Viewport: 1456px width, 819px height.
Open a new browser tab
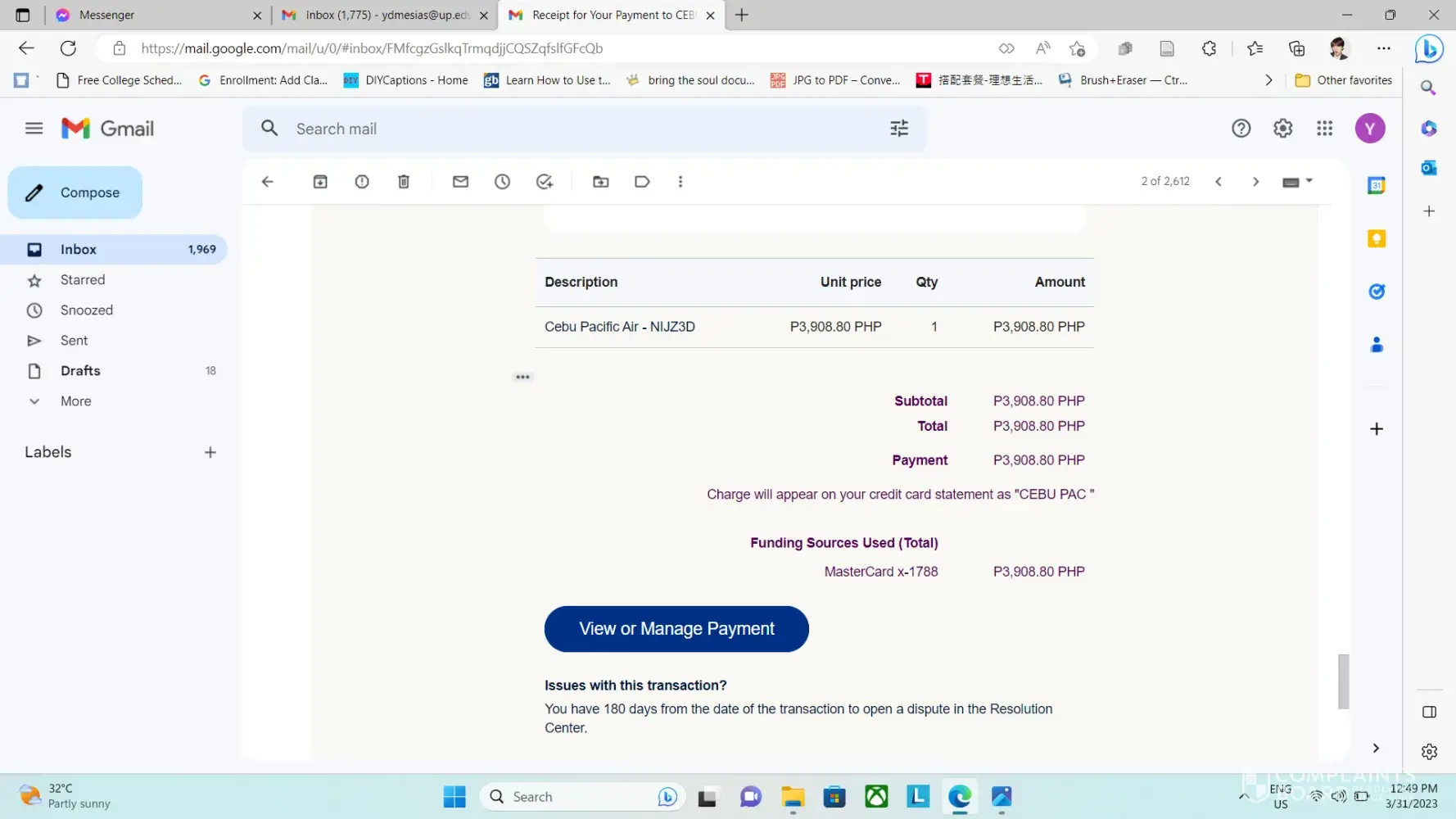point(742,15)
